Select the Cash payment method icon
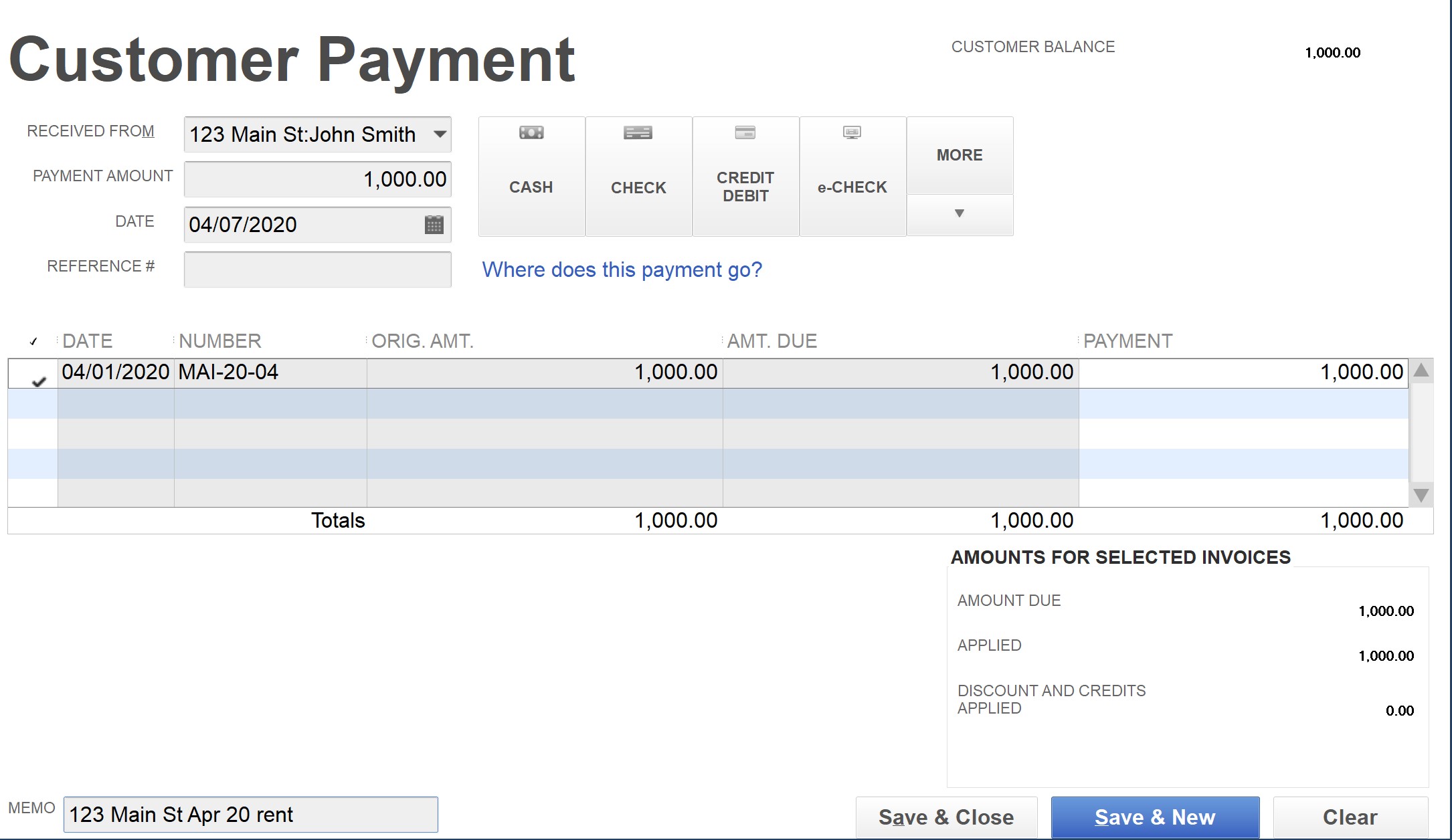This screenshot has height=840, width=1452. tap(531, 175)
